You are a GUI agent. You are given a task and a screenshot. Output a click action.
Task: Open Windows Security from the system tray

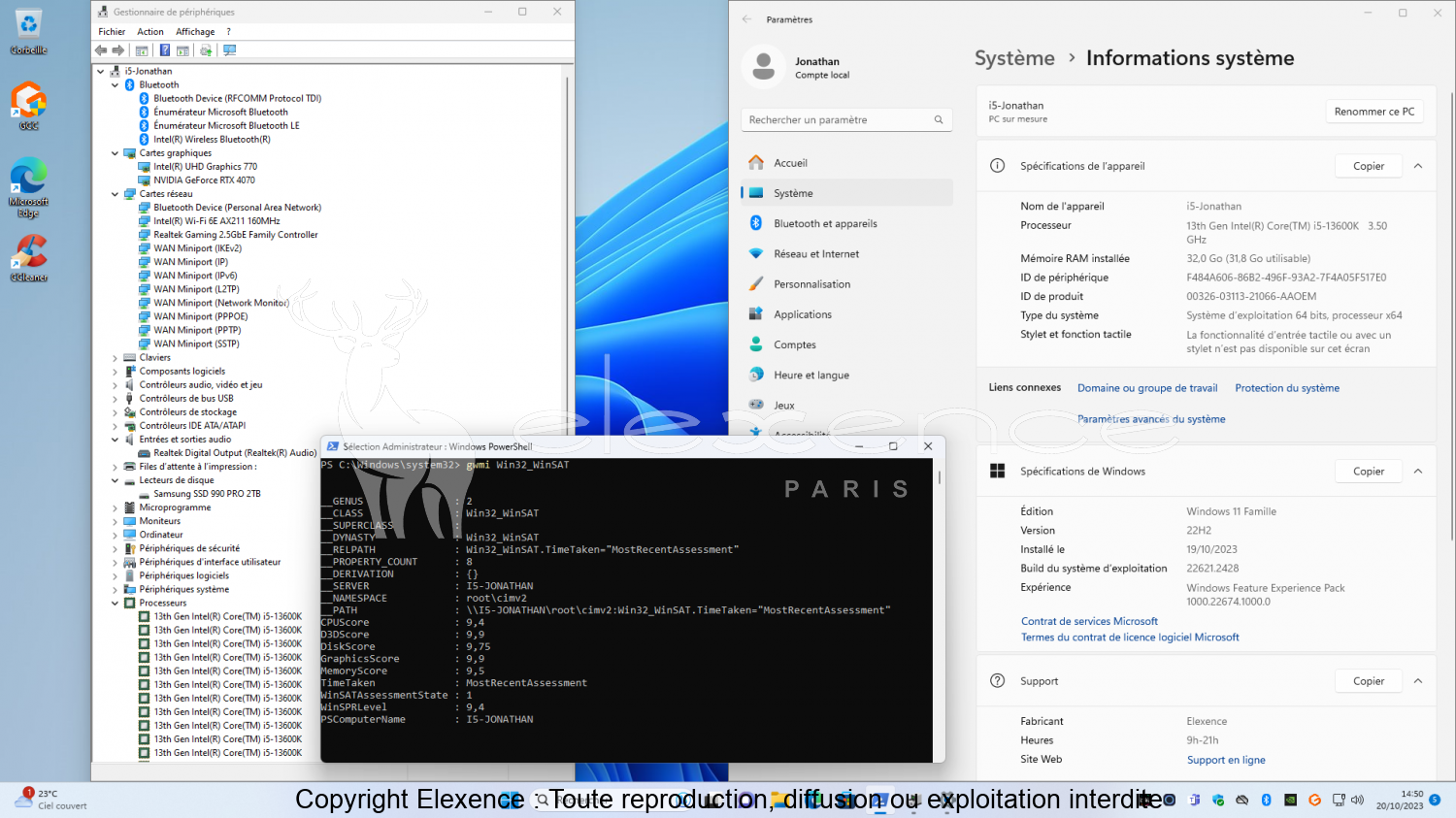(1218, 801)
